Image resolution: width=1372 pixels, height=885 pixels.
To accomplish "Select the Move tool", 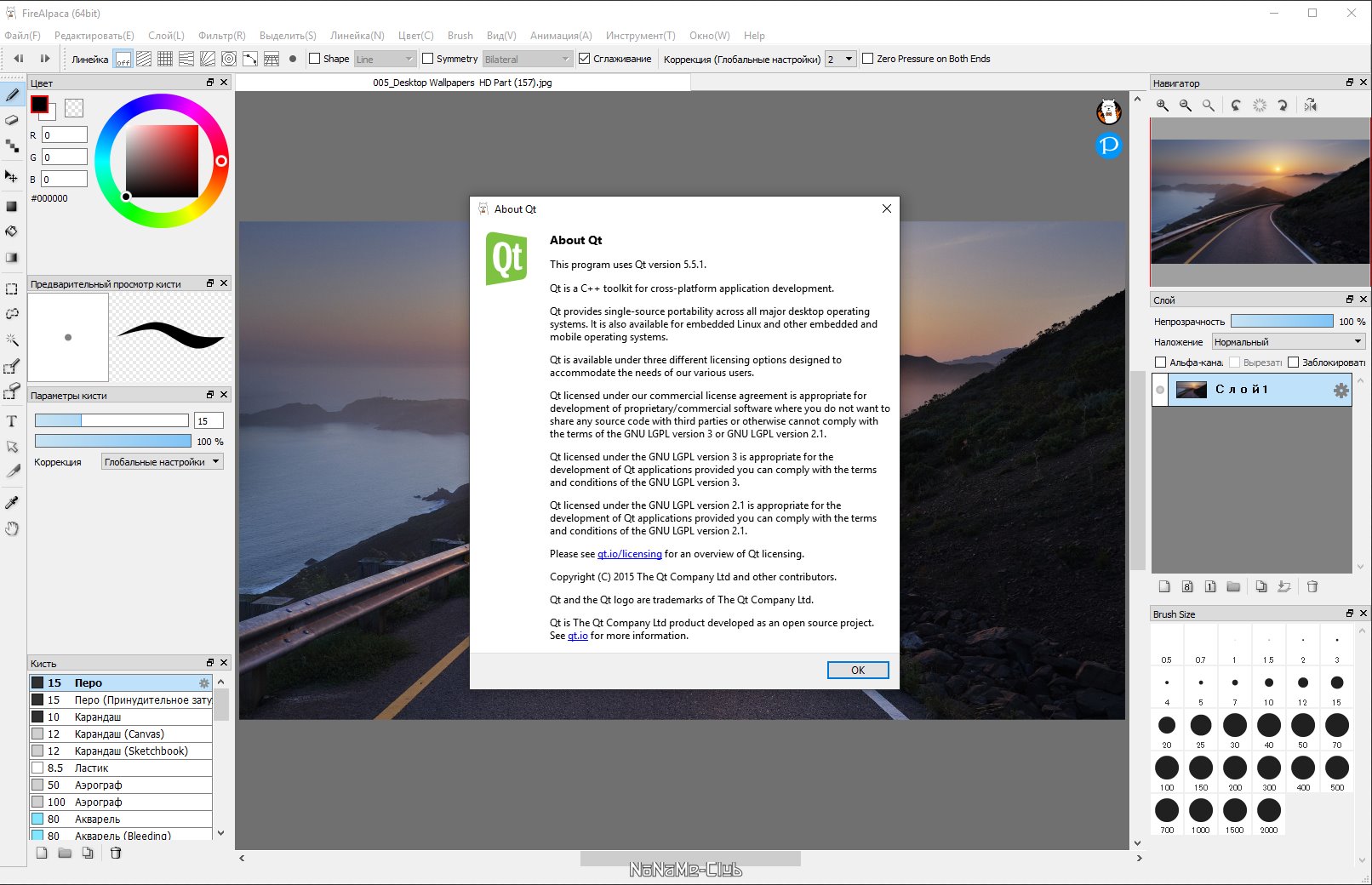I will (x=12, y=176).
